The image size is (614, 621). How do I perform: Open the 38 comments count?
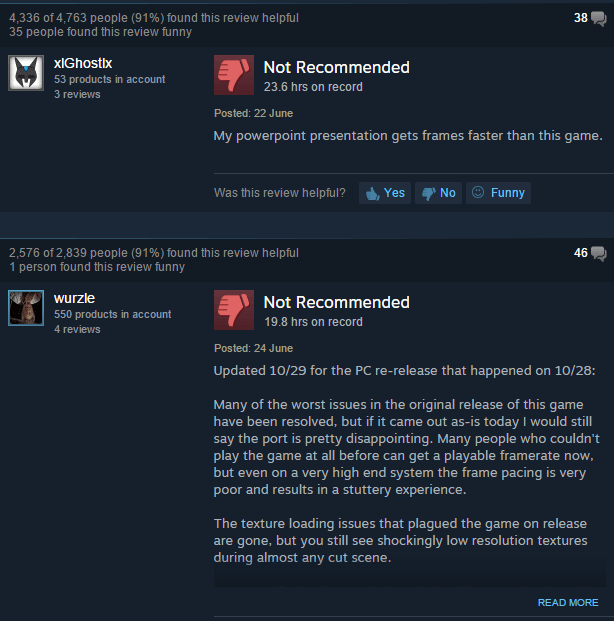pyautogui.click(x=581, y=18)
